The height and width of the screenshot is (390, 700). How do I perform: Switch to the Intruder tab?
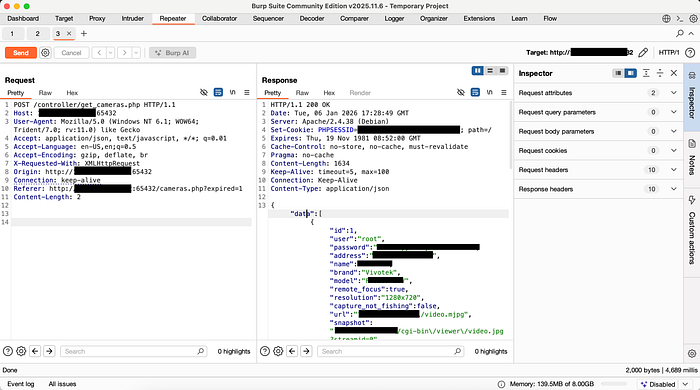coord(133,18)
